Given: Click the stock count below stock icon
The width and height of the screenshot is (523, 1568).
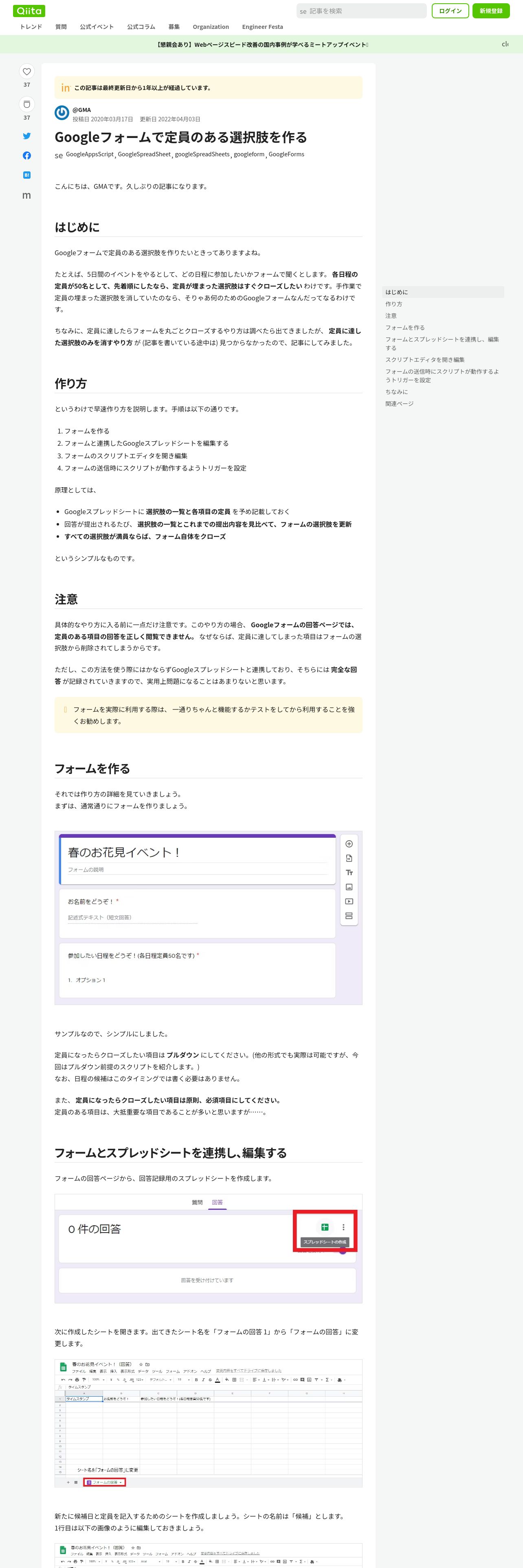Looking at the screenshot, I should 27,118.
